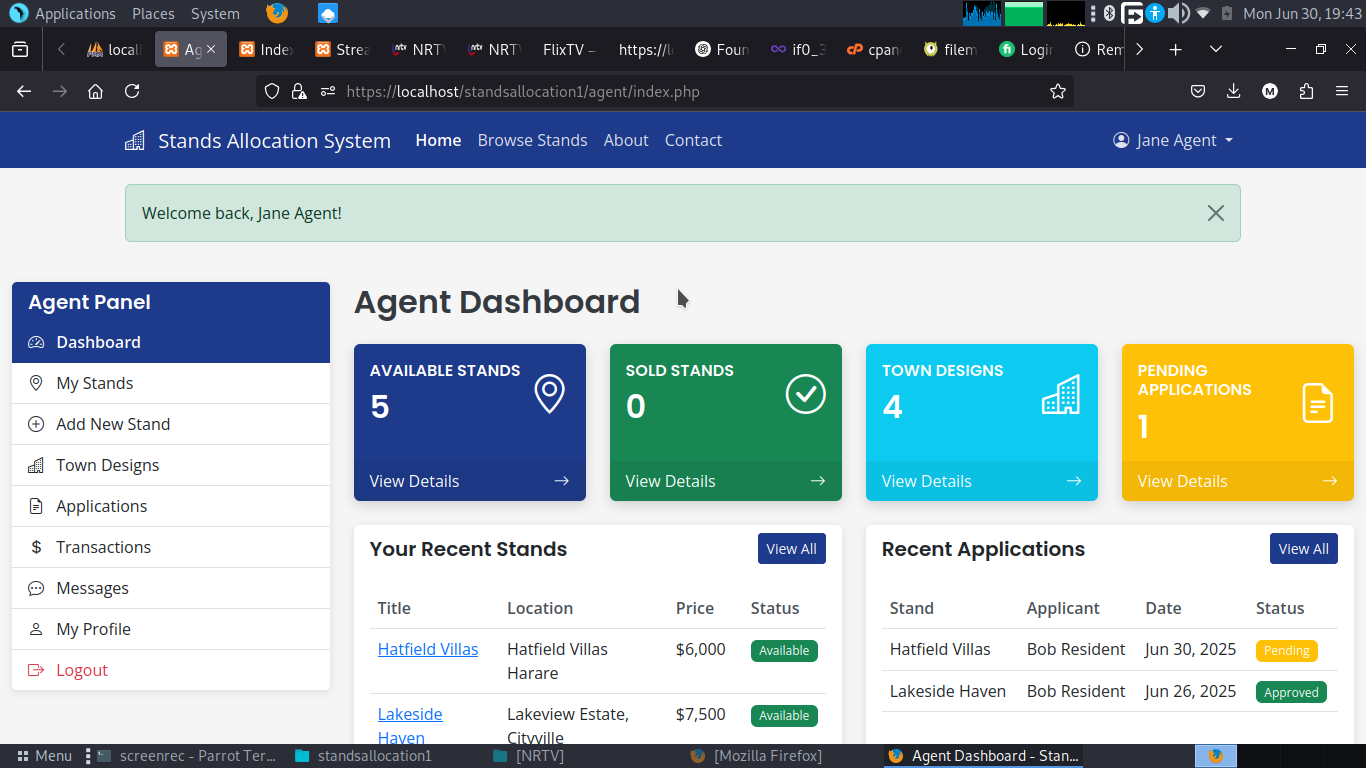Open Messages in sidebar

tap(171, 588)
